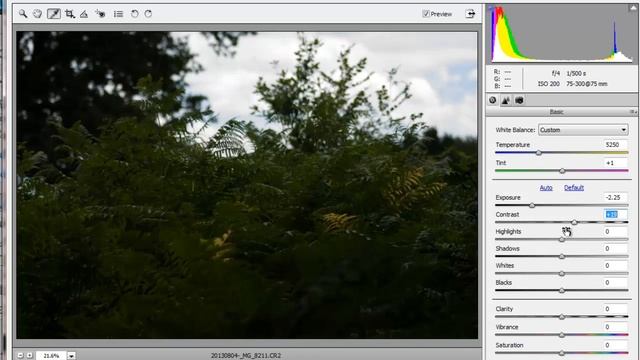Click the Auto tone link

click(x=546, y=188)
